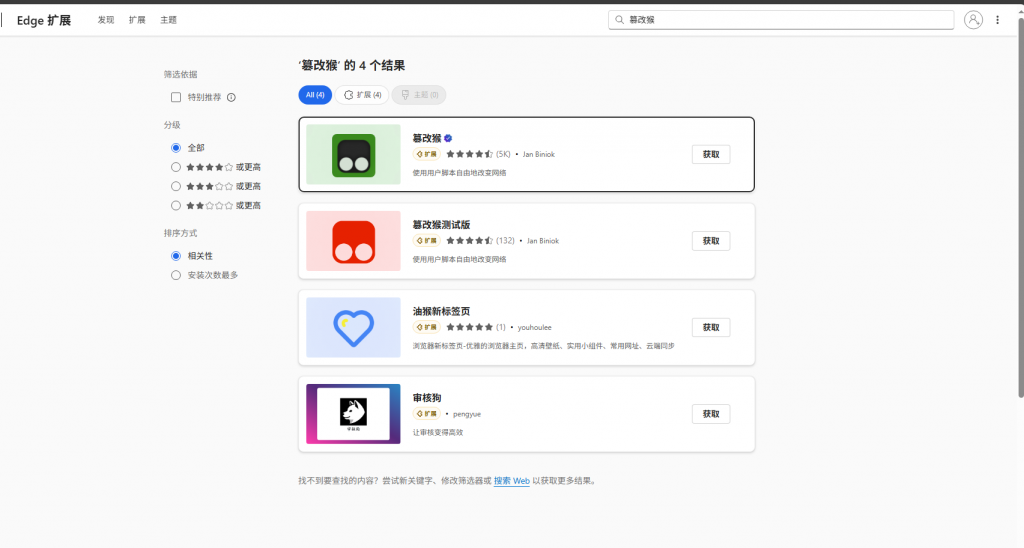The image size is (1024, 548).
Task: Click the (5K) review count
Action: coord(503,155)
